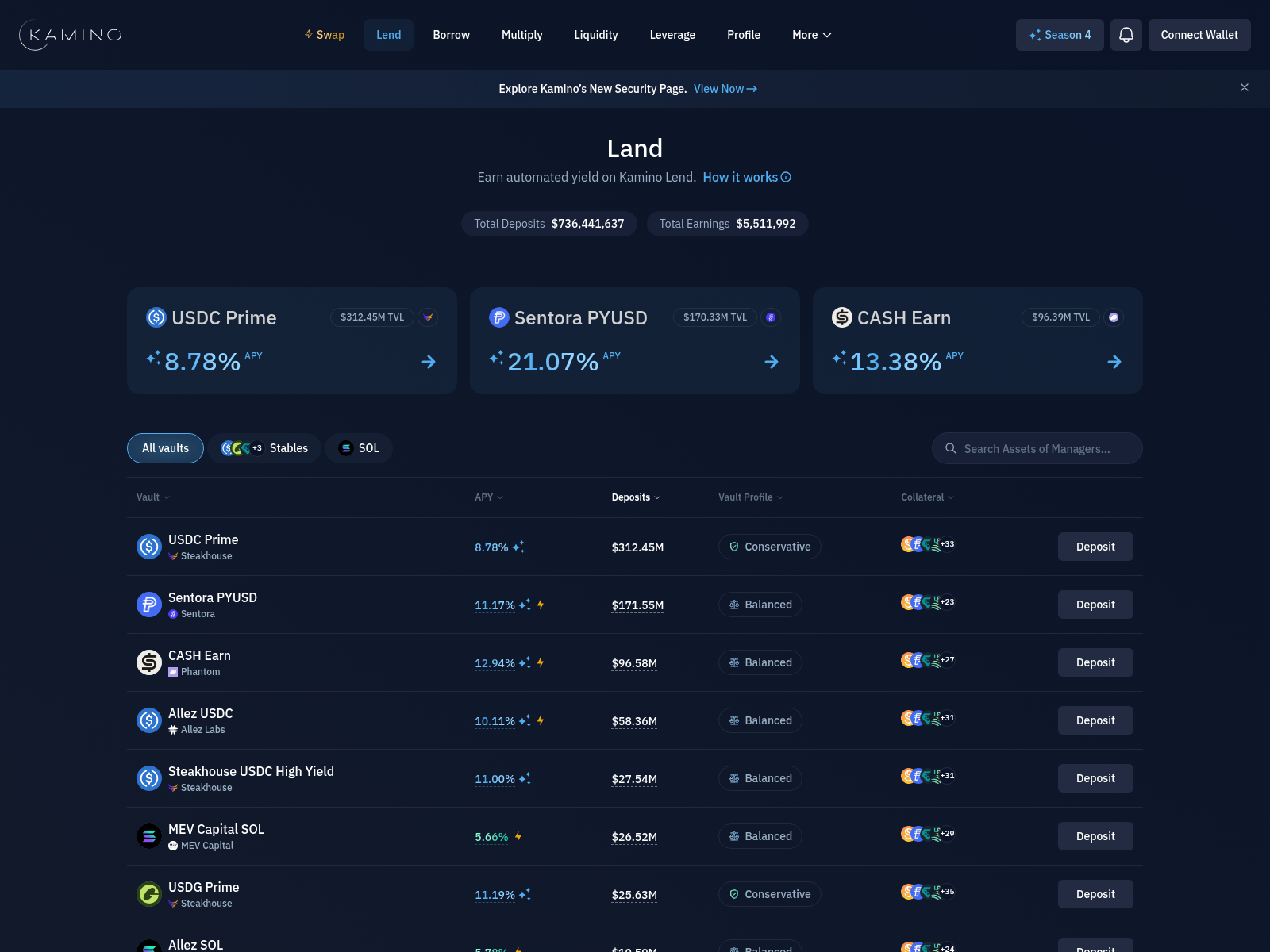This screenshot has height=952, width=1270.
Task: Click the CASH token icon in CASH Earn row
Action: (x=149, y=662)
